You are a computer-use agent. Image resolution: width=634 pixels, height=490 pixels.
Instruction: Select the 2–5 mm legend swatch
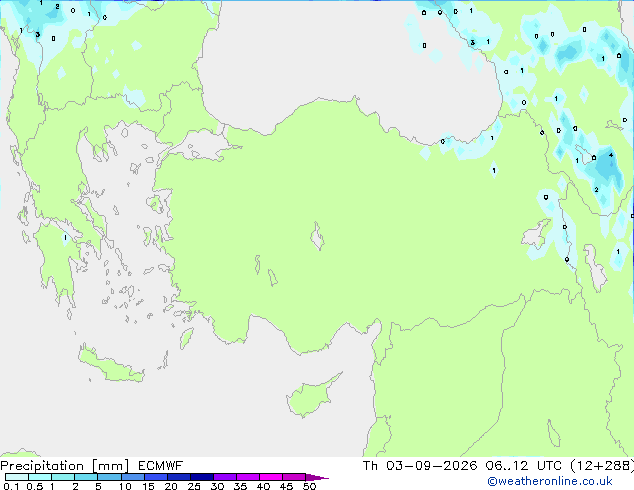coord(86,477)
